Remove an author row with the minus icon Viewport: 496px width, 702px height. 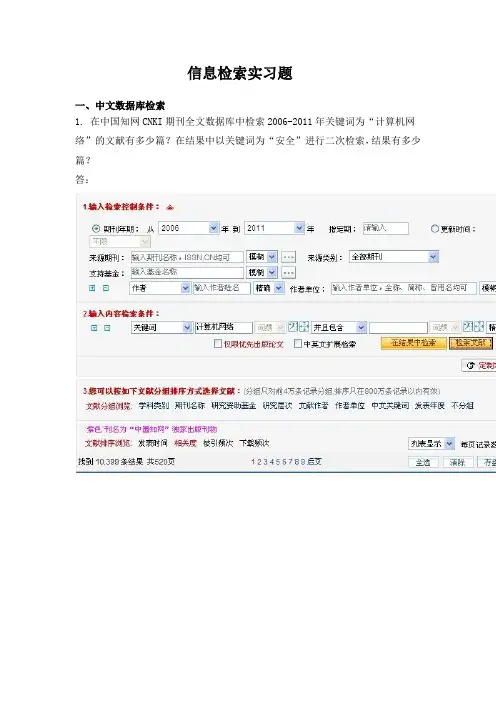106,288
